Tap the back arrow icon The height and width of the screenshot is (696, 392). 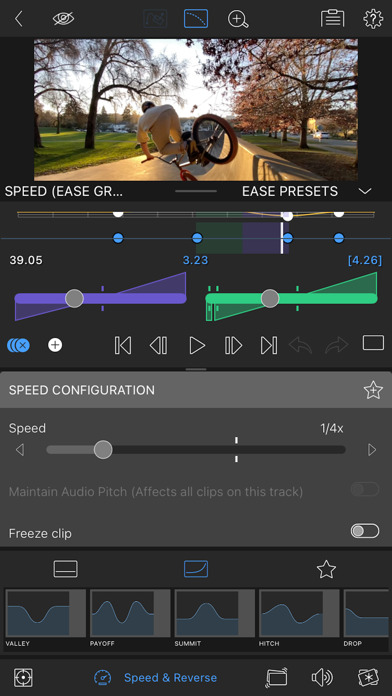[18, 19]
